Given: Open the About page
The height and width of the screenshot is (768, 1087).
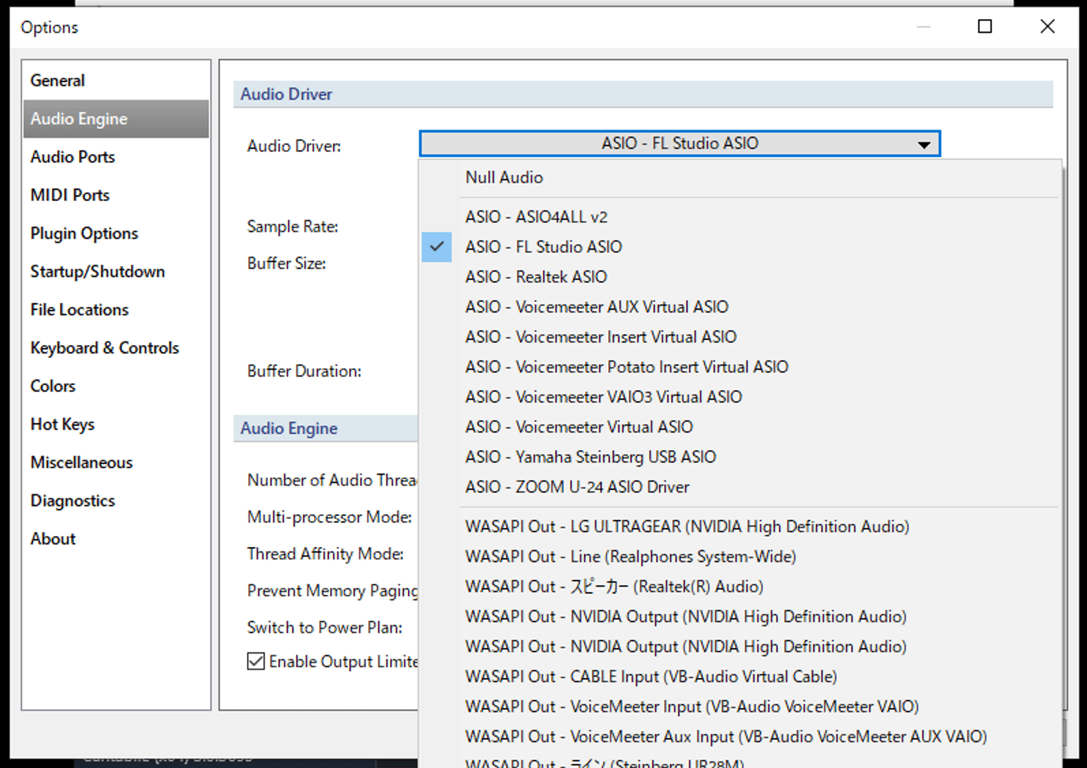Looking at the screenshot, I should coord(116,538).
